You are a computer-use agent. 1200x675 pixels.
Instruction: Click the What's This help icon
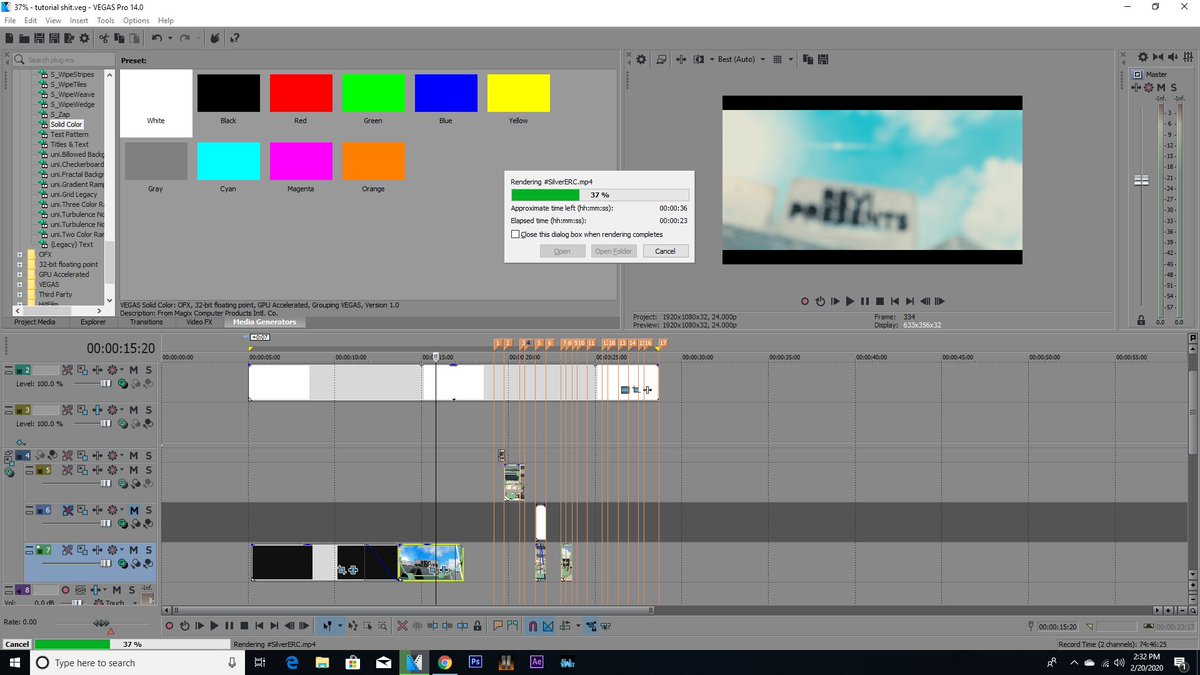pyautogui.click(x=234, y=38)
